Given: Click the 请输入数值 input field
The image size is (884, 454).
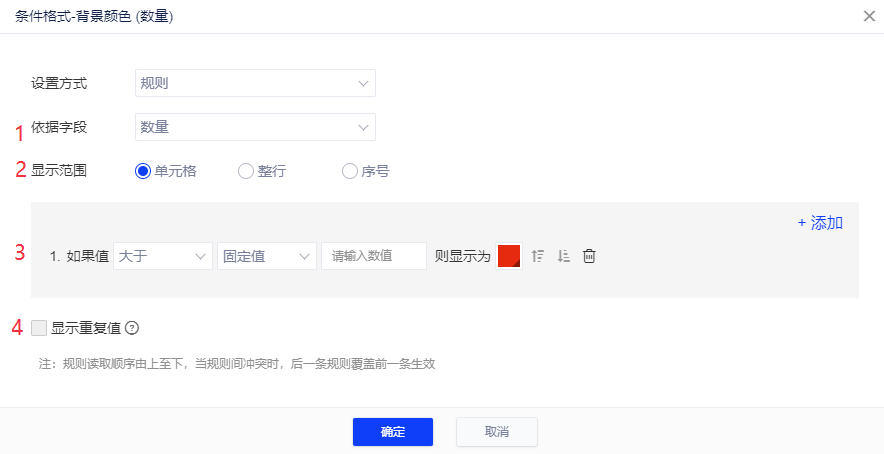Looking at the screenshot, I should pos(373,256).
